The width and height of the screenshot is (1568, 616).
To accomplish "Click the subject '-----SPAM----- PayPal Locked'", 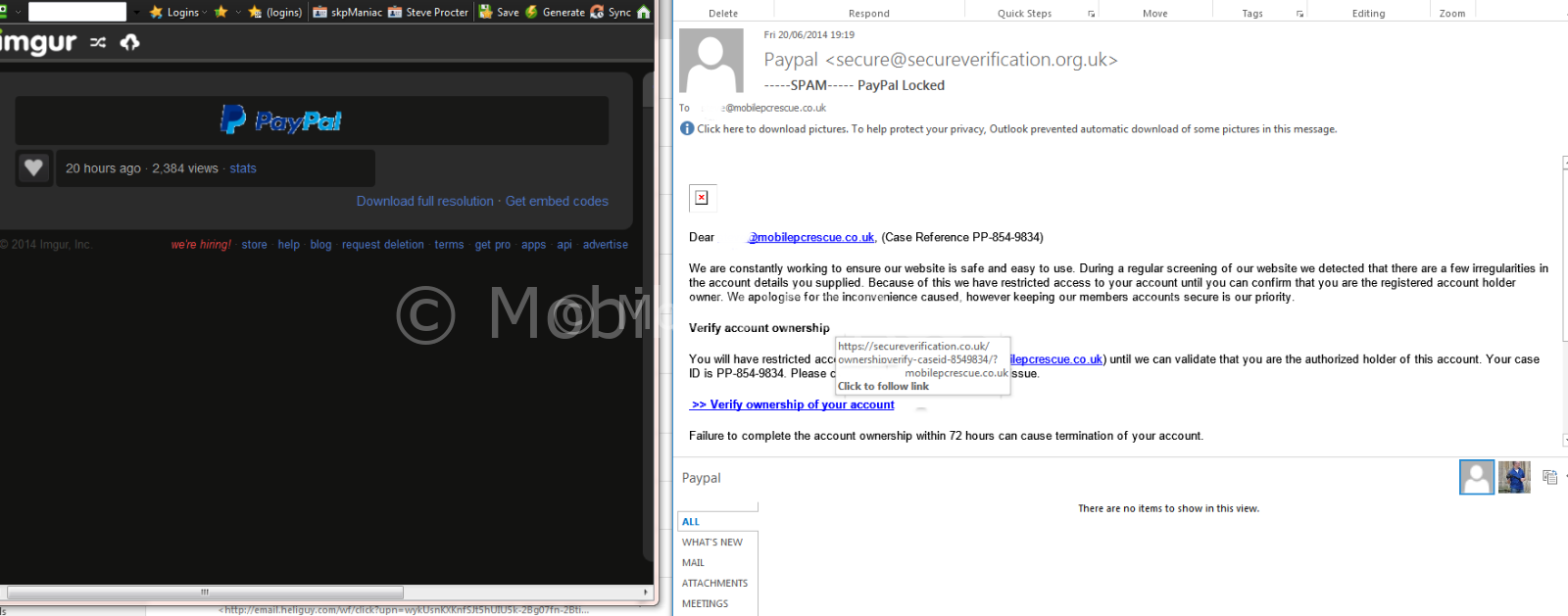I will (x=855, y=85).
